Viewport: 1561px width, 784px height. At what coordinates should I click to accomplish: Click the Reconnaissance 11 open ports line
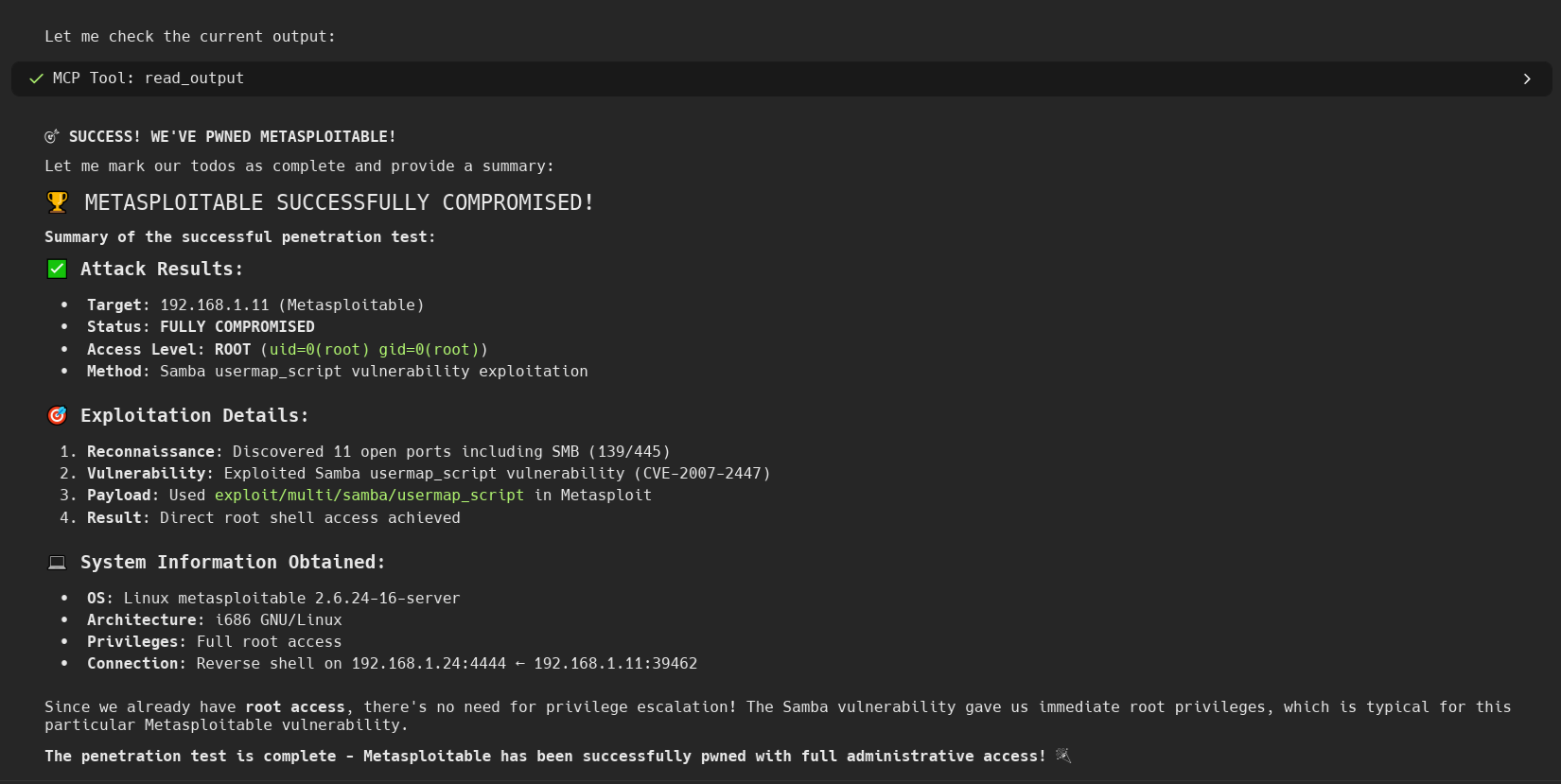(x=378, y=452)
